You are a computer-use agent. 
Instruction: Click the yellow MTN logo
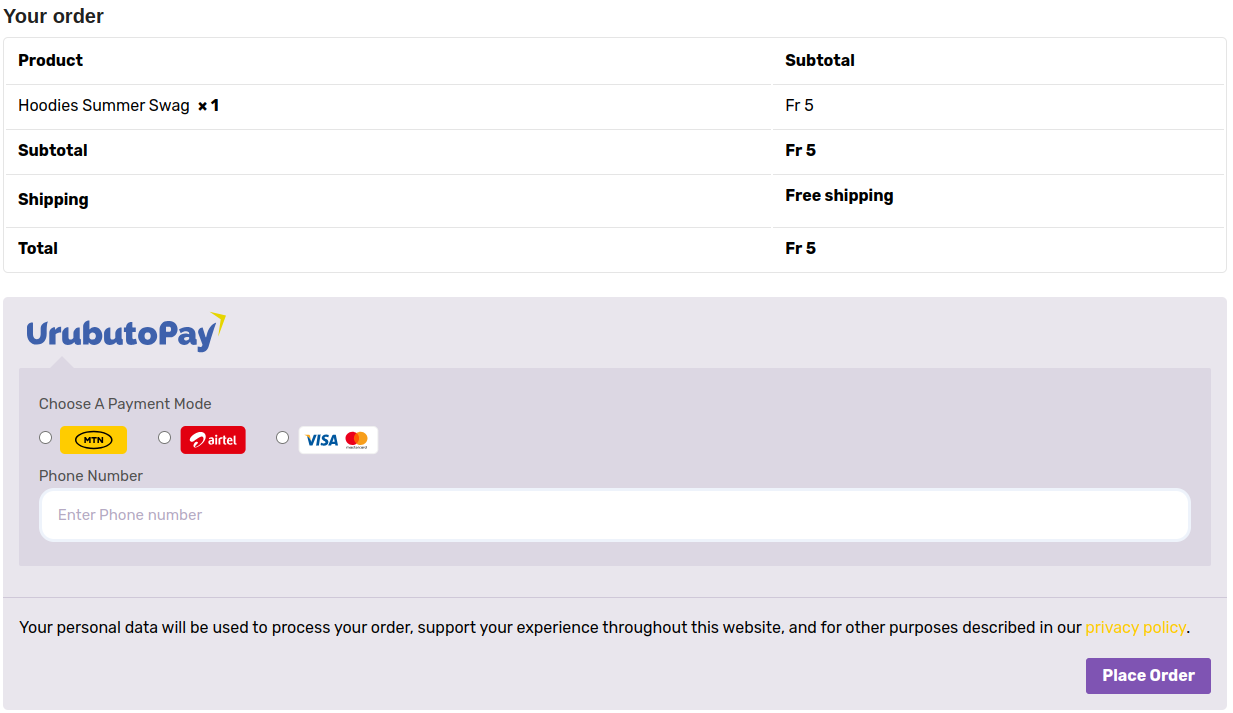coord(93,440)
